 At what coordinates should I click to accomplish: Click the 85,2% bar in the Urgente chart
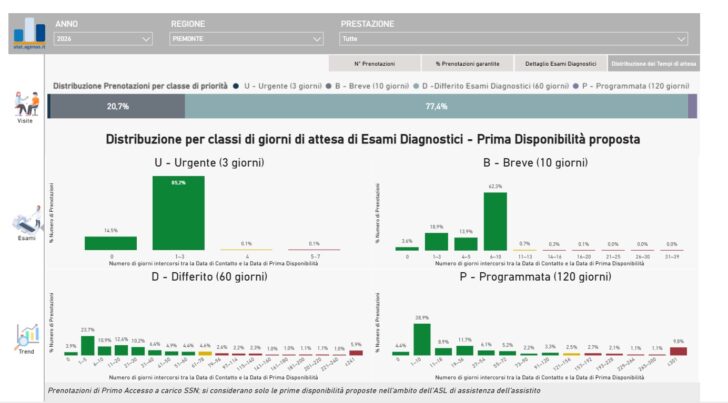pyautogui.click(x=178, y=213)
